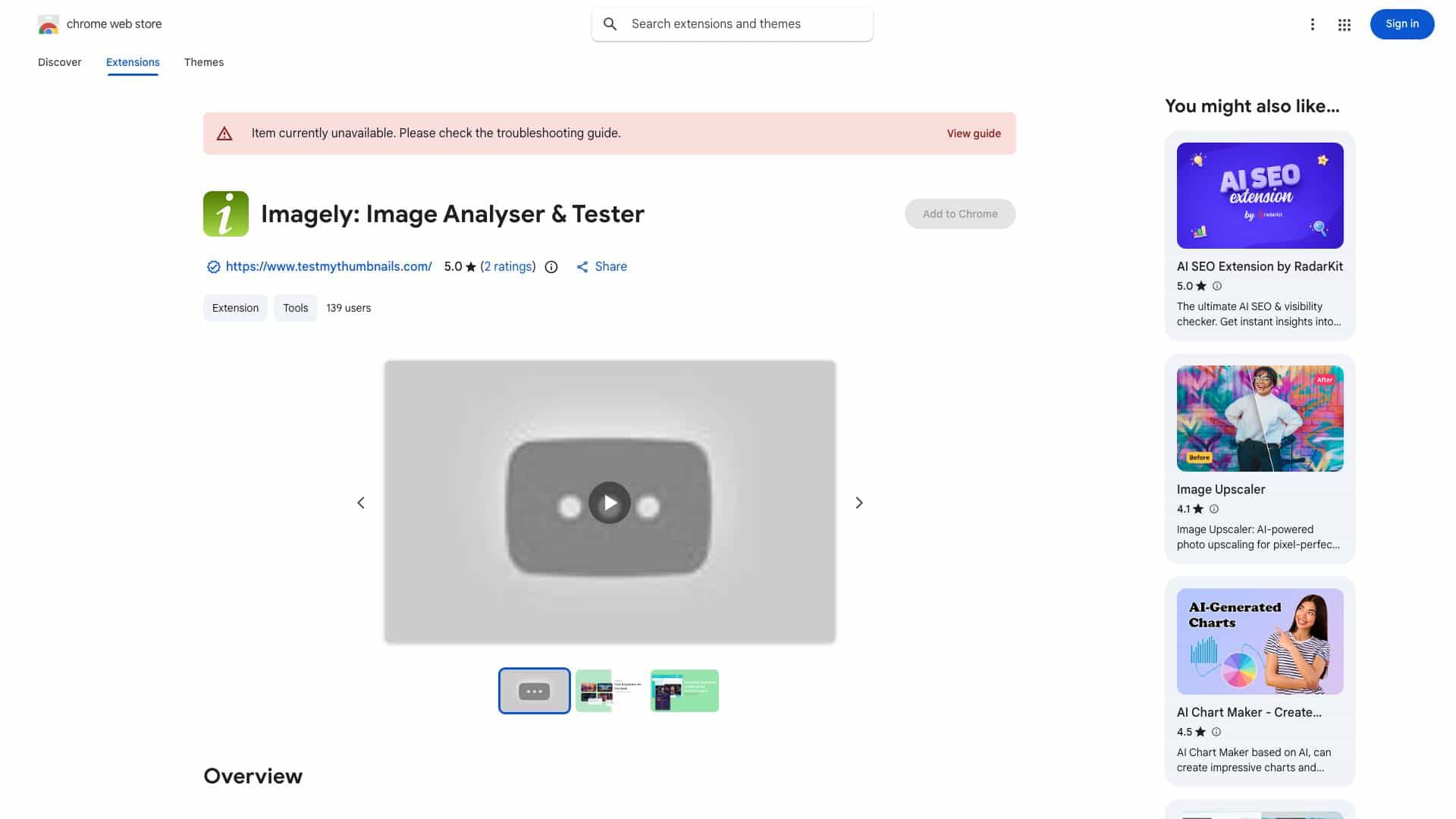Go to previous screenshot with left arrow
Screen dimensions: 1456x819
pos(361,503)
